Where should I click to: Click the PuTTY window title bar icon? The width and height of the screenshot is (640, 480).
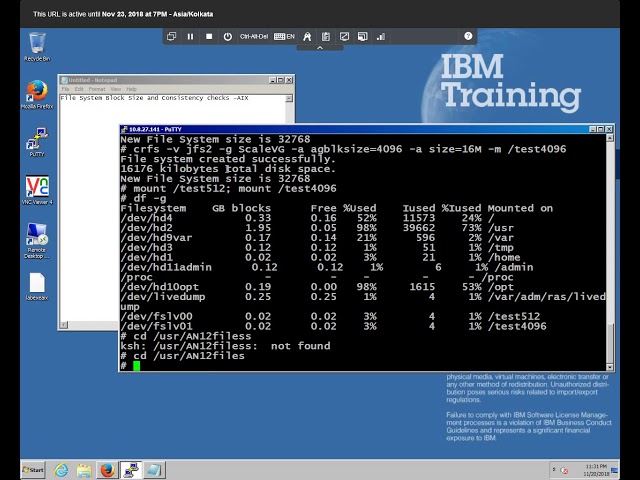pos(124,129)
